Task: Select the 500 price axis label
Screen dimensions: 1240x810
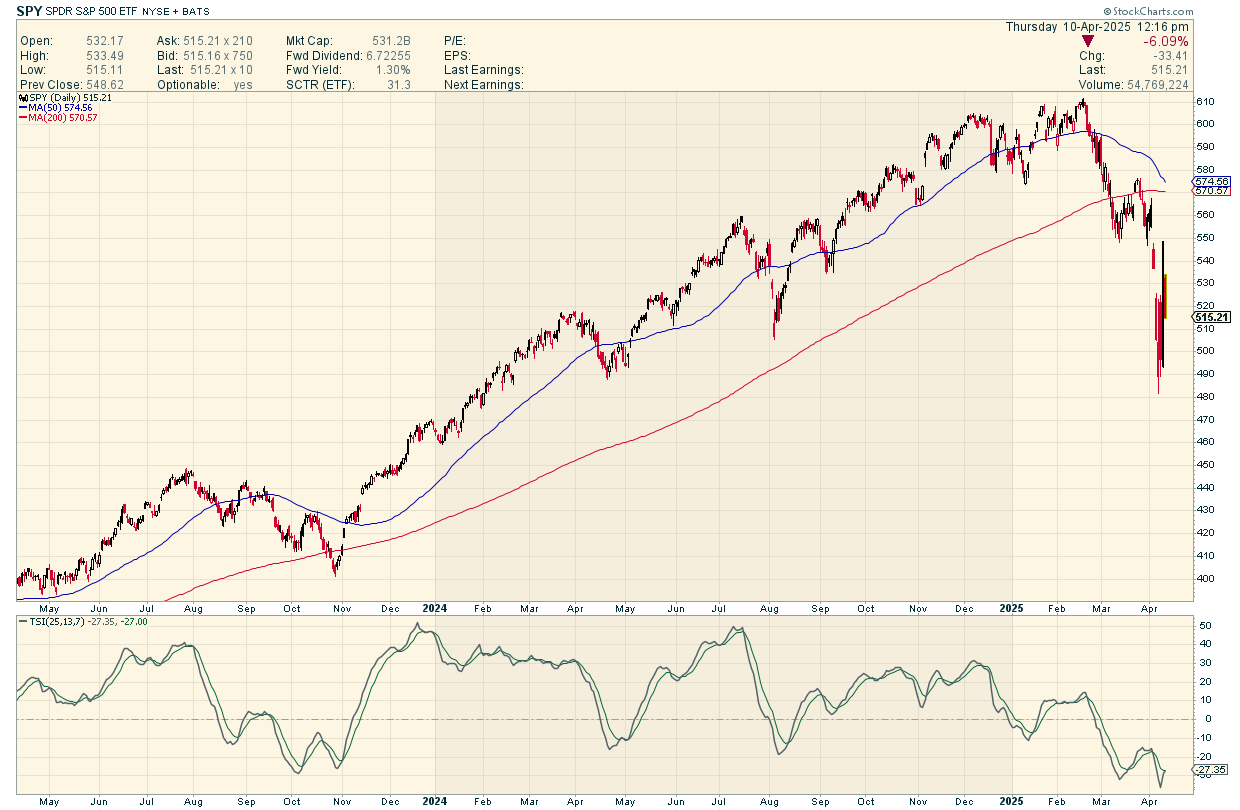Action: click(x=1206, y=351)
